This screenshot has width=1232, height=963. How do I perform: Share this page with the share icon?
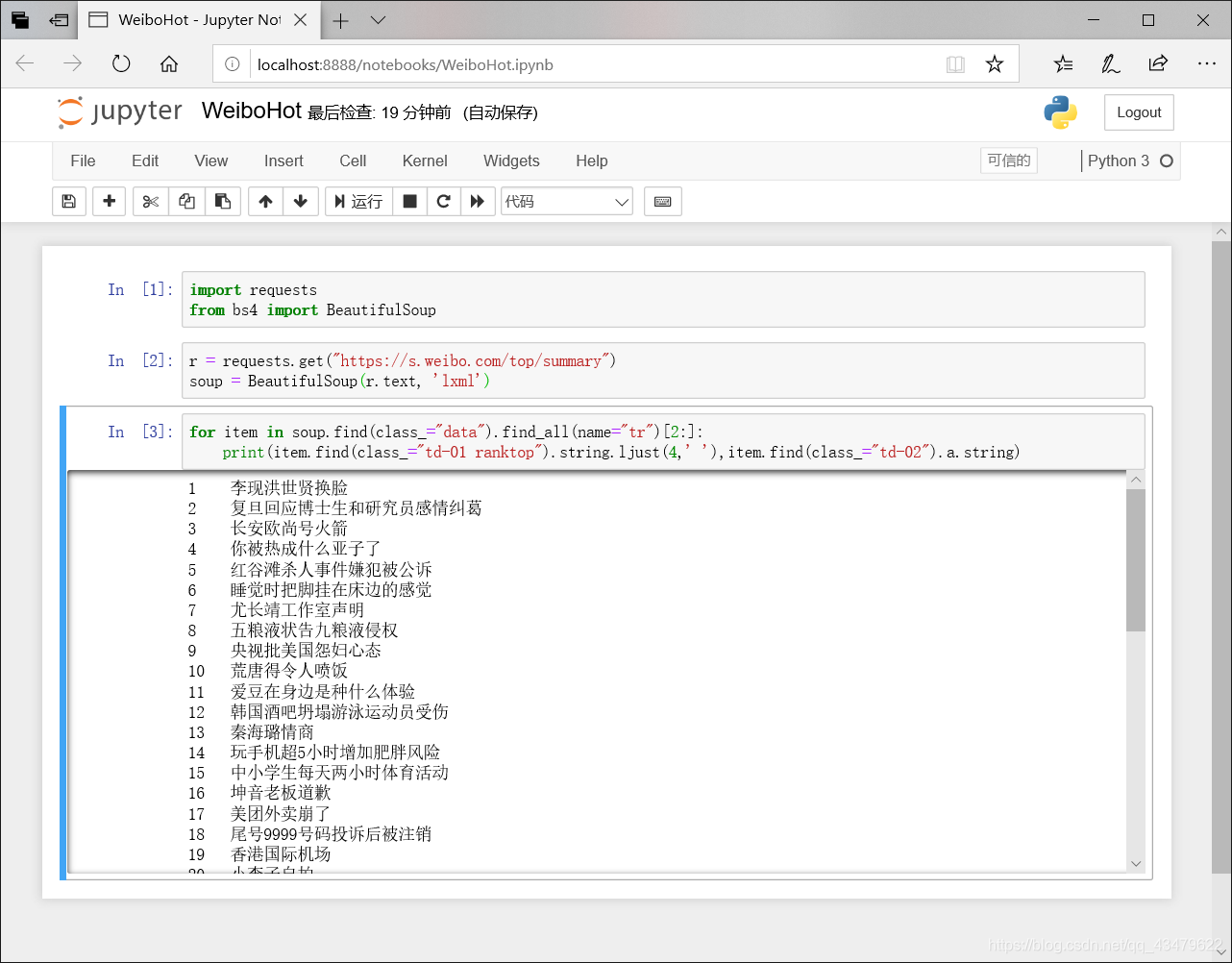(1158, 64)
